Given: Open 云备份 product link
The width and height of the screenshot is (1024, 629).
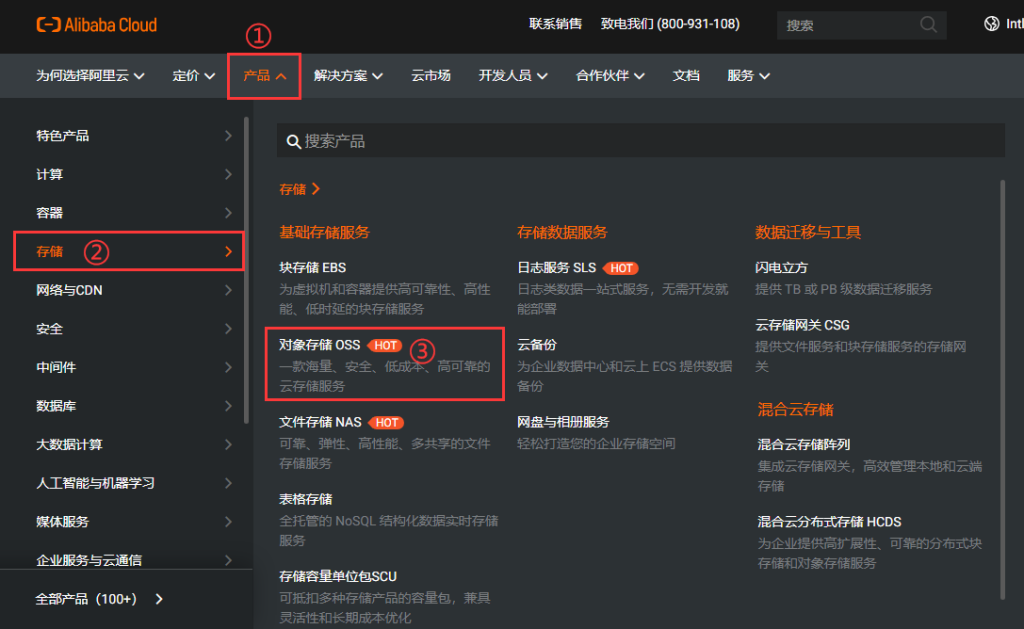Looking at the screenshot, I should click(x=537, y=345).
